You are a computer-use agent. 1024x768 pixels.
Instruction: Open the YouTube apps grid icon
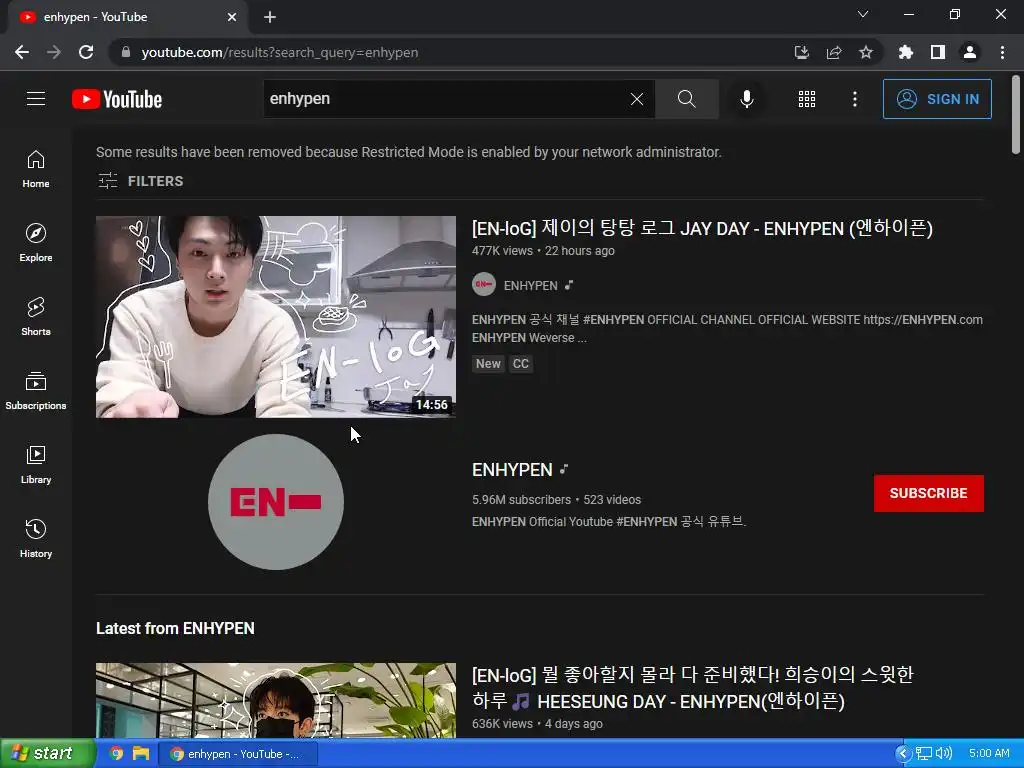click(x=807, y=99)
